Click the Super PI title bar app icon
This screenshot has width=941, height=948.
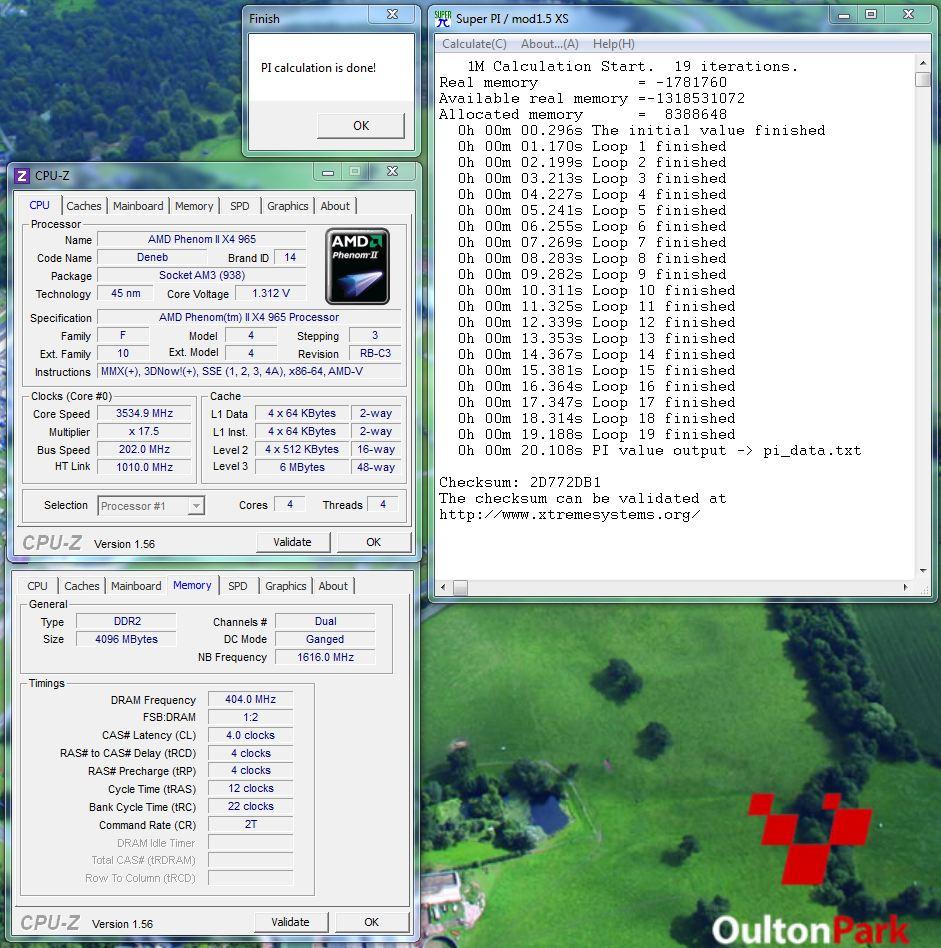point(443,19)
